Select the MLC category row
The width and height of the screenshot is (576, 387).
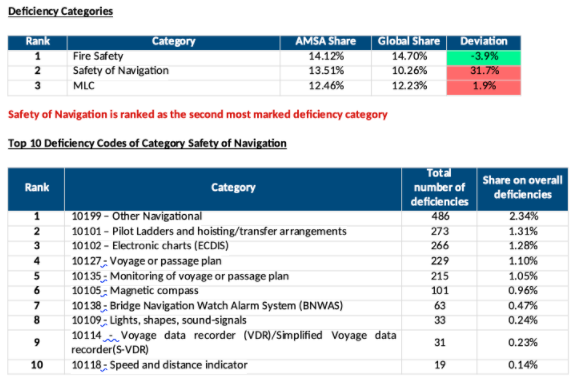[264, 86]
